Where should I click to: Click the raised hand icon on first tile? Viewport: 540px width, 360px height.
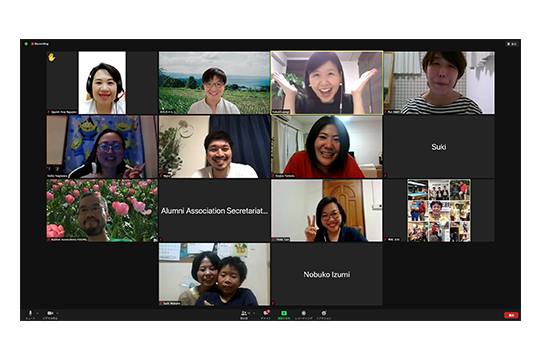[52, 57]
